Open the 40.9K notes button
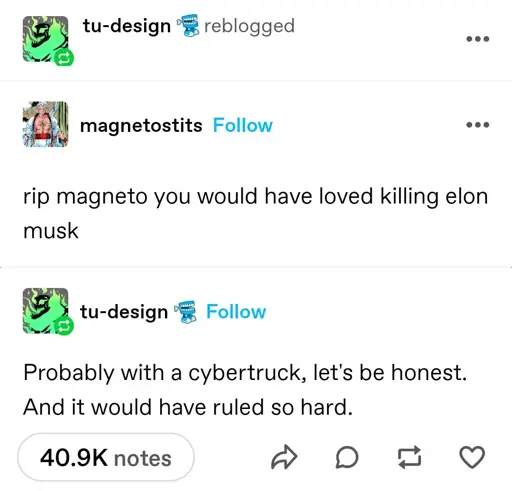This screenshot has height=491, width=512. 106,457
